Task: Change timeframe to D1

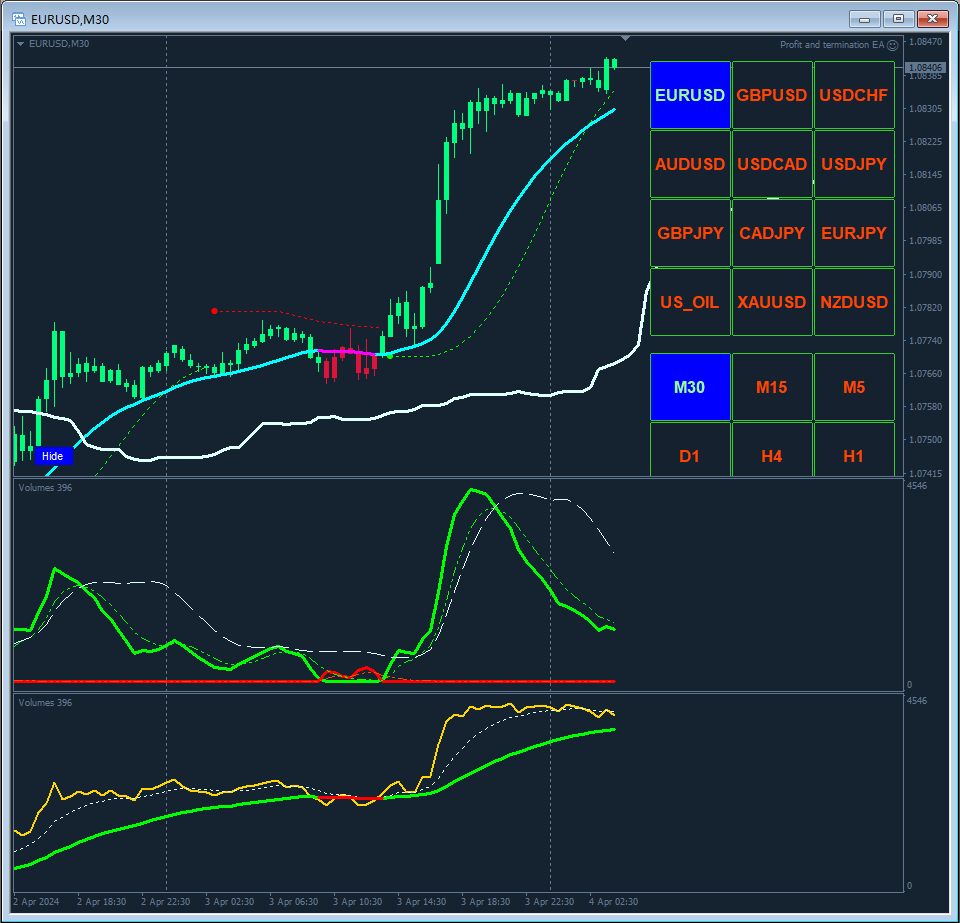Action: (x=690, y=456)
